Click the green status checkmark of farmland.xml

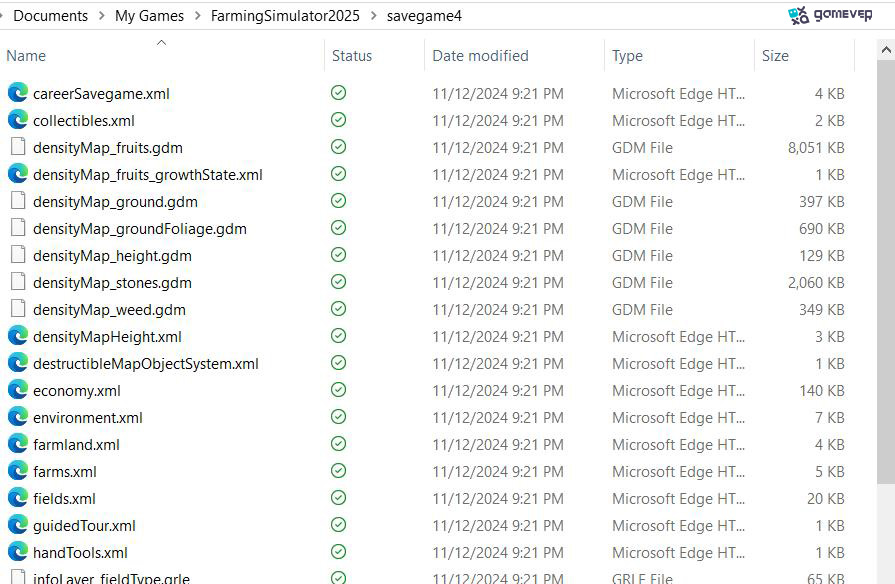click(338, 444)
